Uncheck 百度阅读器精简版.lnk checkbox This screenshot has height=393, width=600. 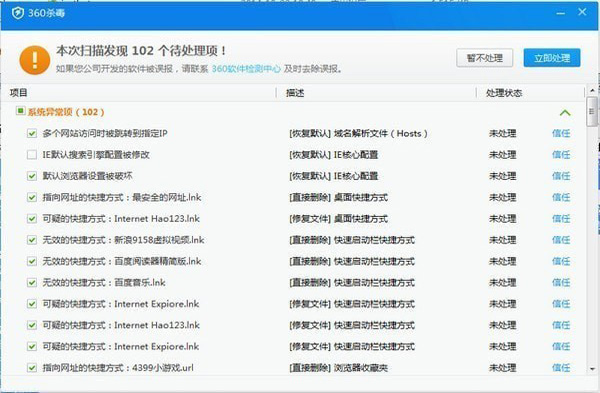[x=32, y=261]
